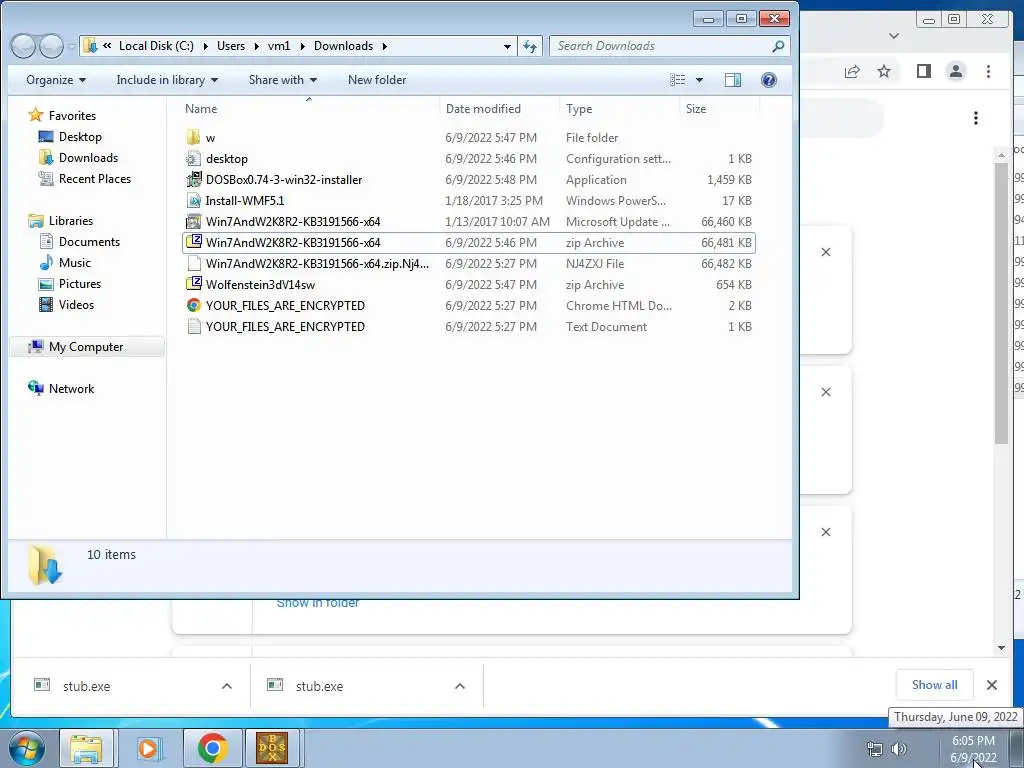The image size is (1024, 768).
Task: Open the Chrome share icon
Action: coord(852,71)
